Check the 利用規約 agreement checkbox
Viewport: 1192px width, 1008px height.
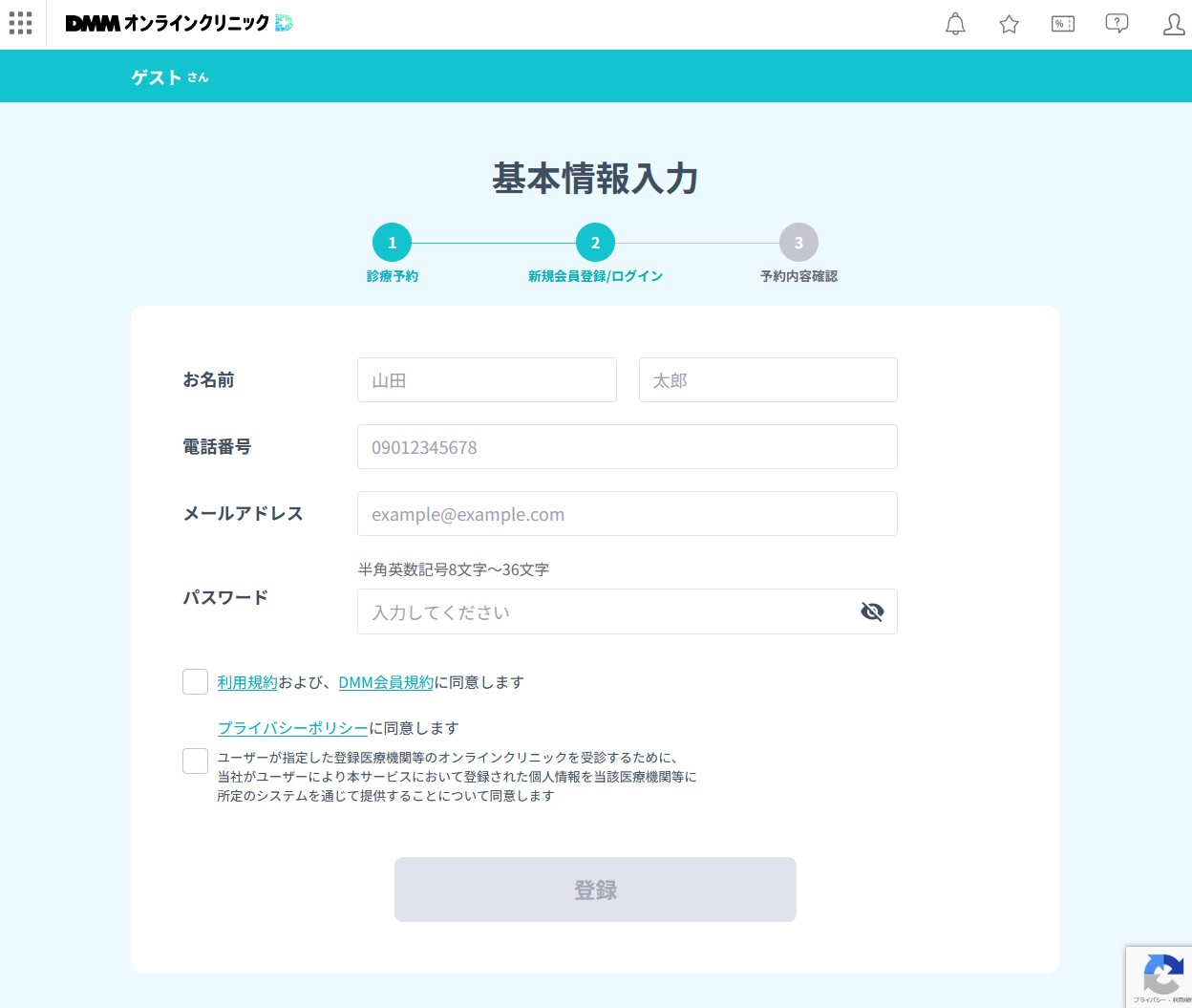click(195, 681)
